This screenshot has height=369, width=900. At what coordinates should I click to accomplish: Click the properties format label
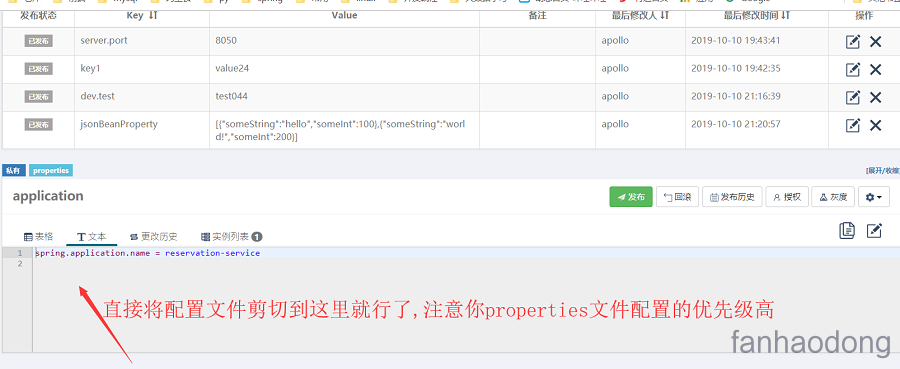coord(51,170)
